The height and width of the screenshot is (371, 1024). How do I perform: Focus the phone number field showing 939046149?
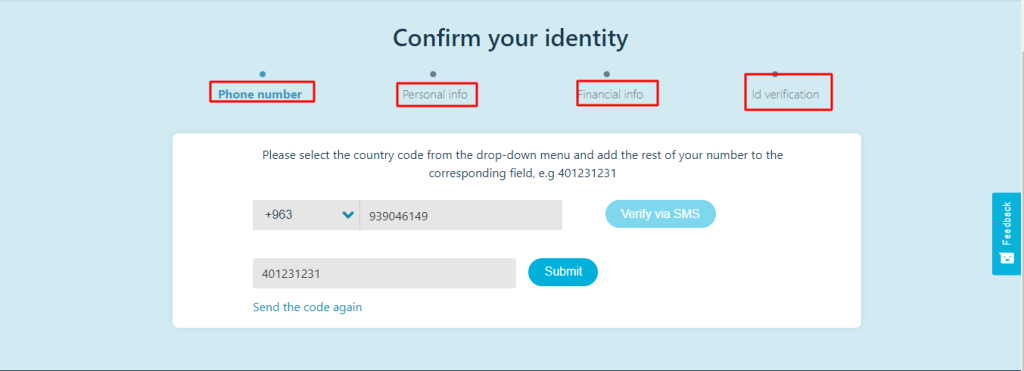click(x=461, y=215)
